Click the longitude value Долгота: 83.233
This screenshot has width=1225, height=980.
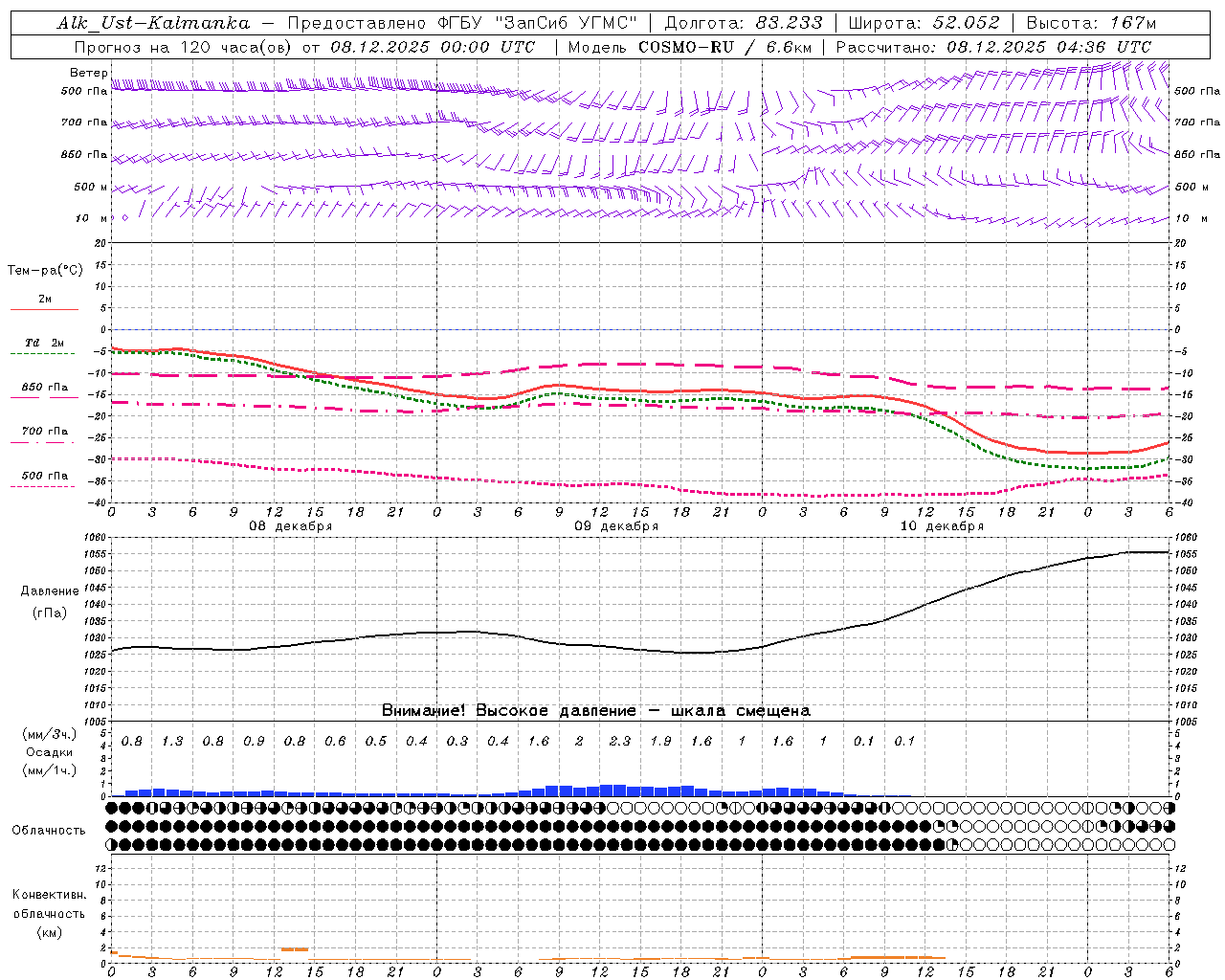tap(744, 23)
